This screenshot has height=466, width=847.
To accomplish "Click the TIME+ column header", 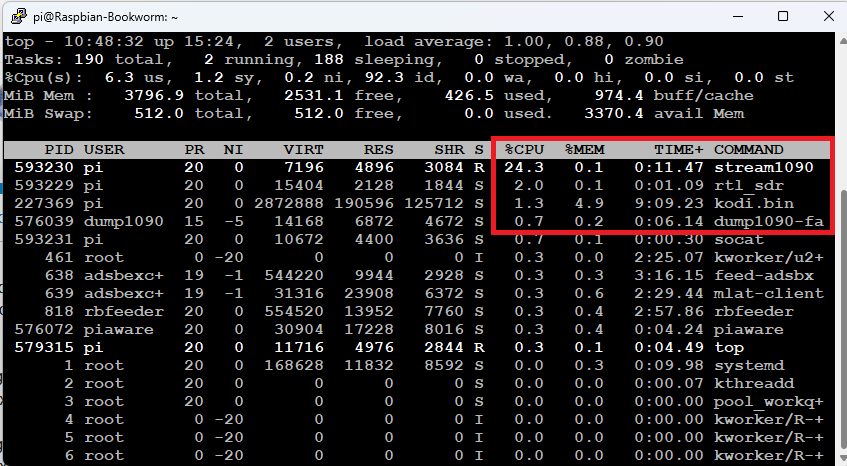I will pos(679,150).
